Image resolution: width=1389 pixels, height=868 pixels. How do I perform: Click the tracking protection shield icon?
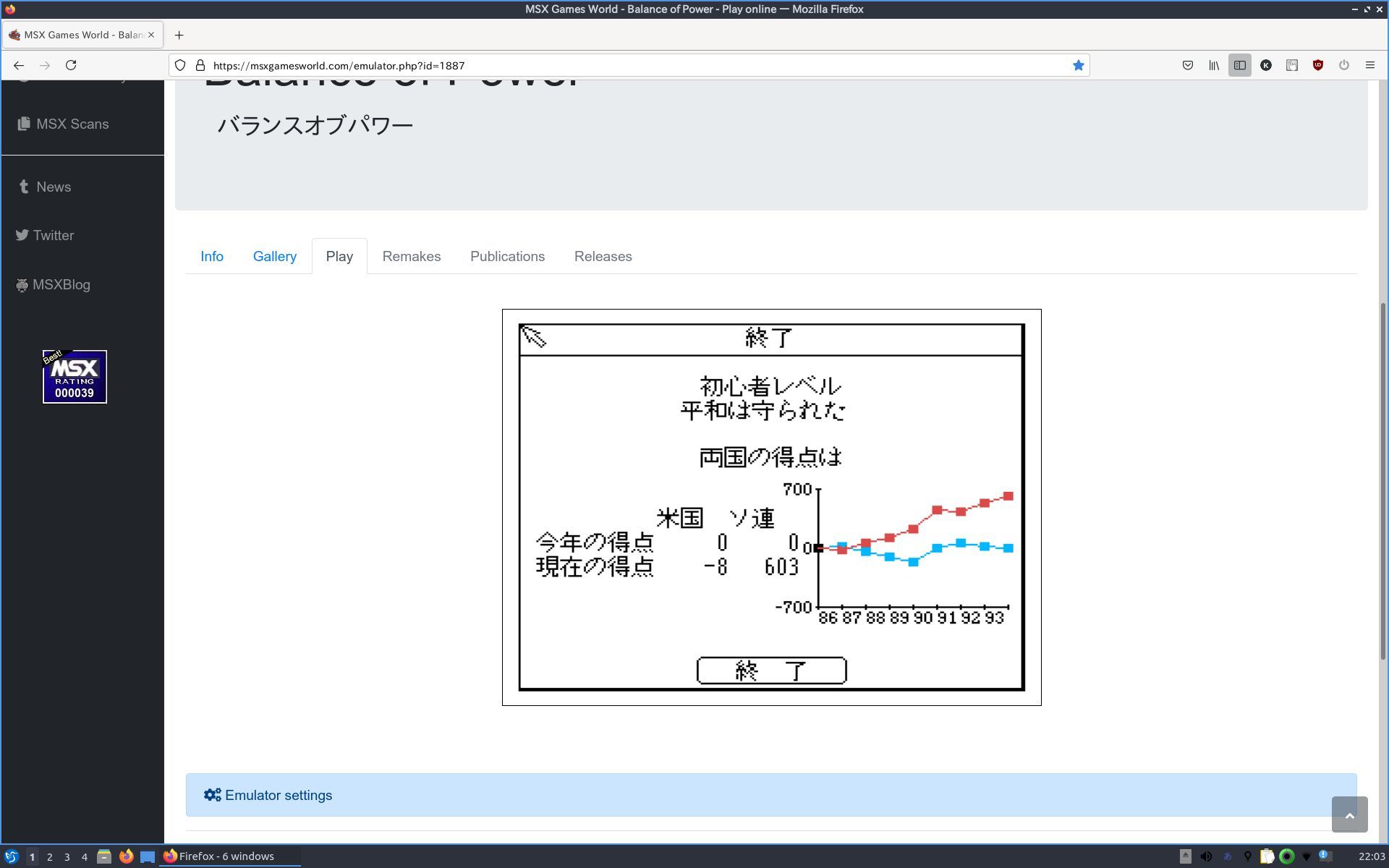pyautogui.click(x=181, y=65)
